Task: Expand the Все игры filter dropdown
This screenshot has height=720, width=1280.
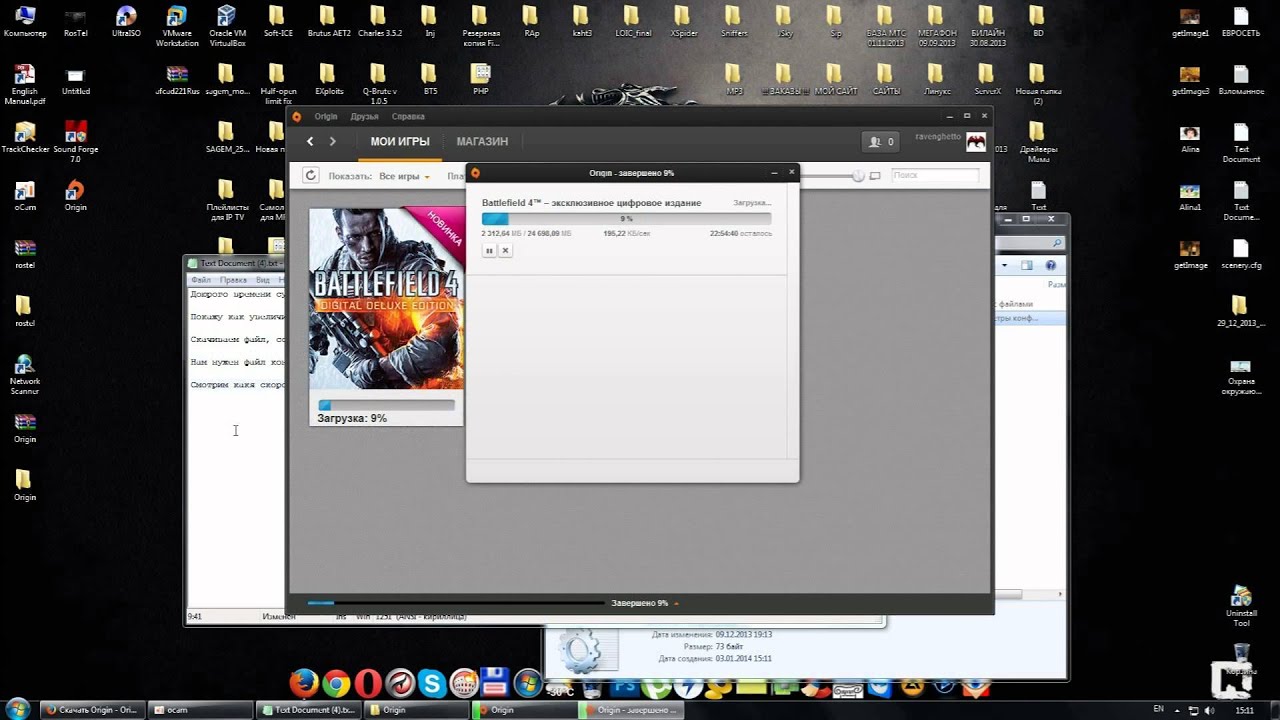Action: point(404,176)
